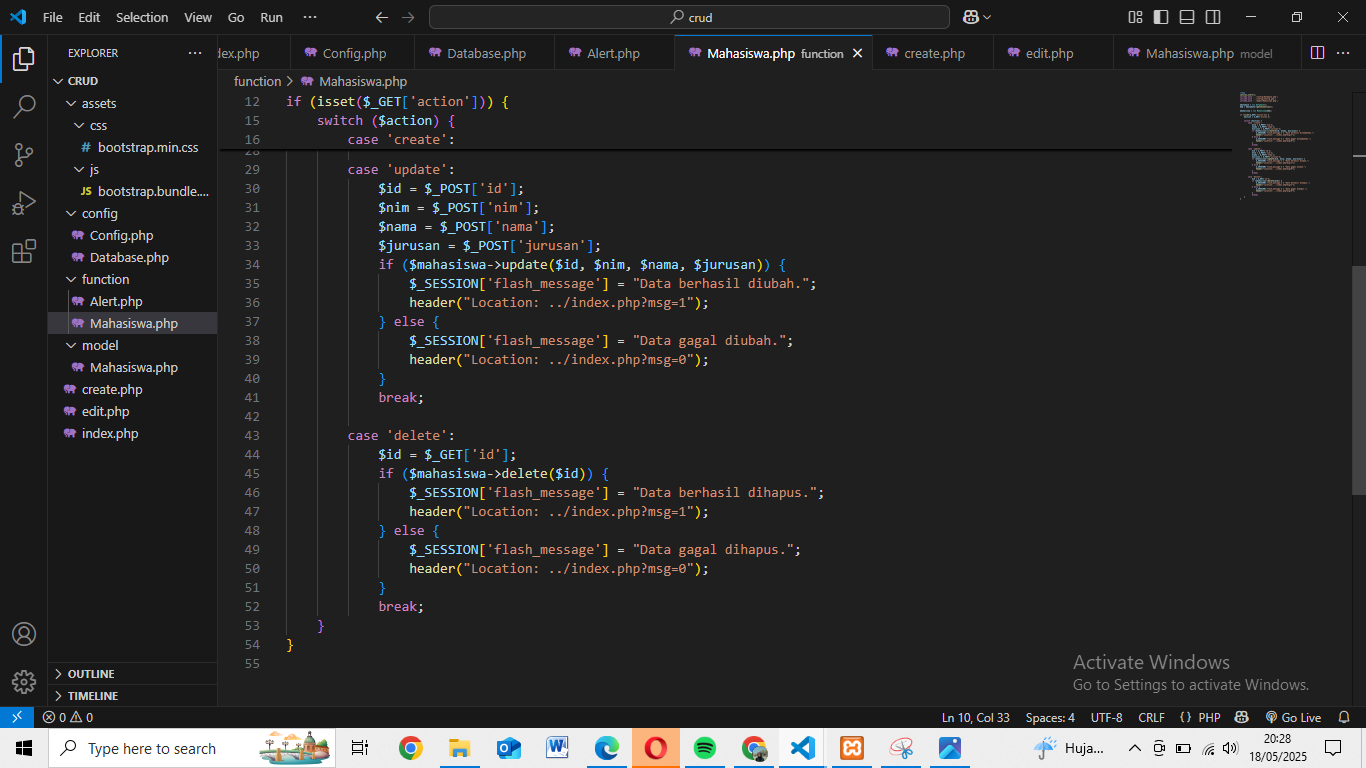Click the crud search box at the top
This screenshot has height=768, width=1366.
[688, 17]
